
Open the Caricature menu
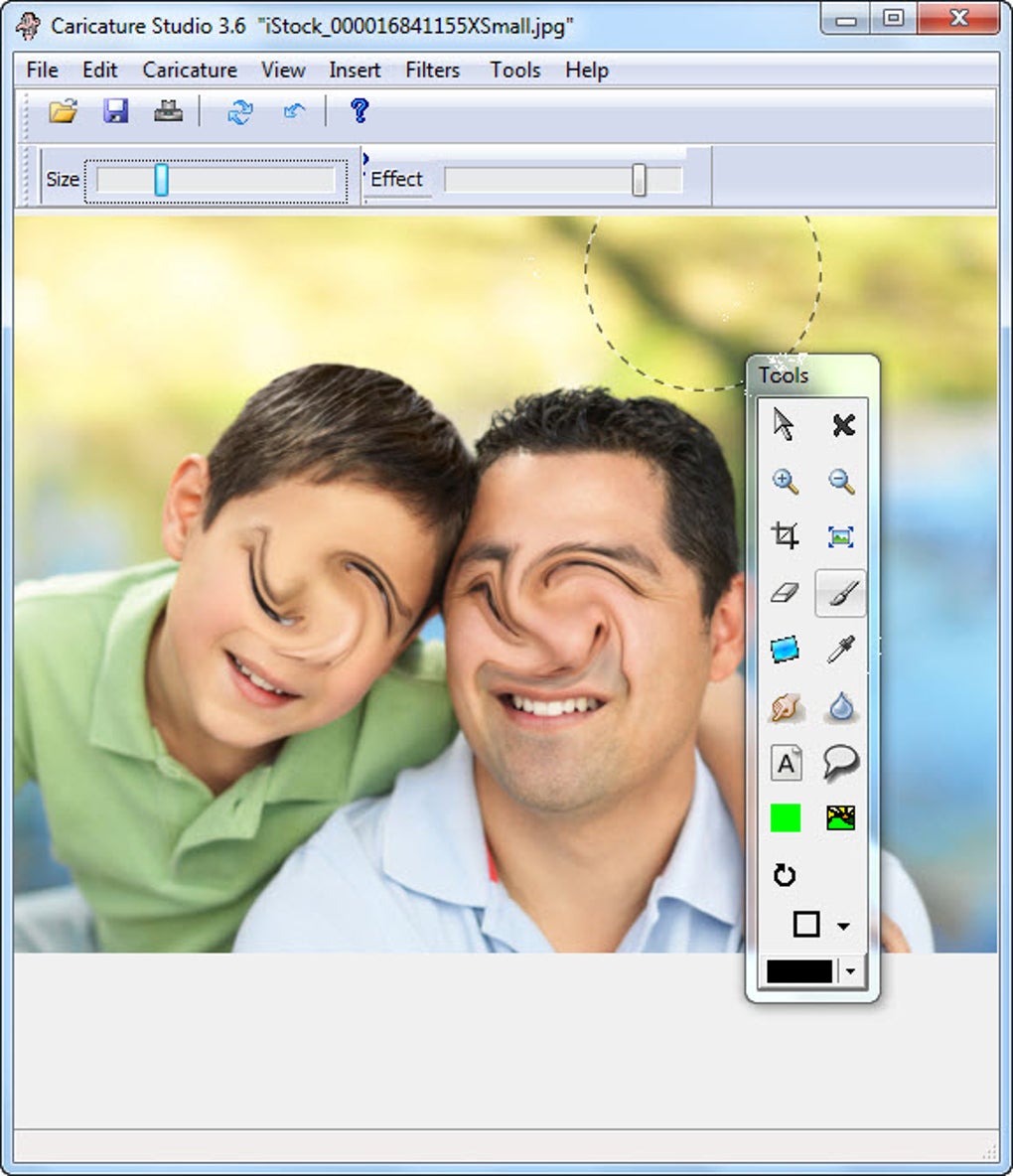click(x=190, y=70)
